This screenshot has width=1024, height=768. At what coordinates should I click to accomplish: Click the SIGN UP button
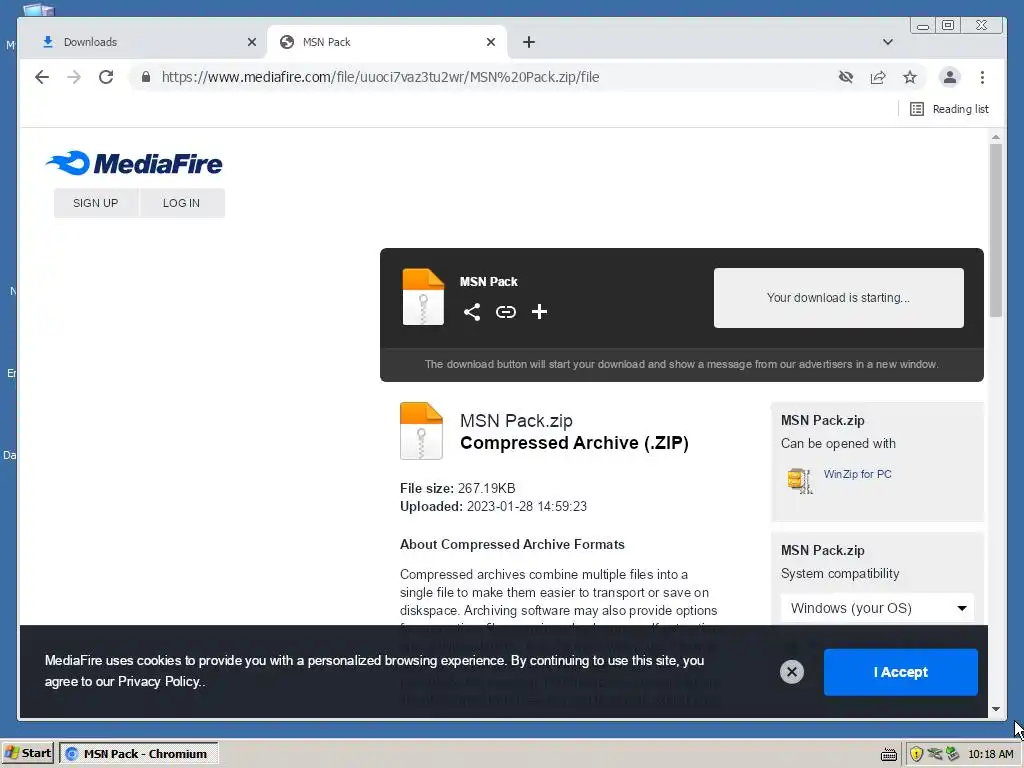[x=96, y=203]
